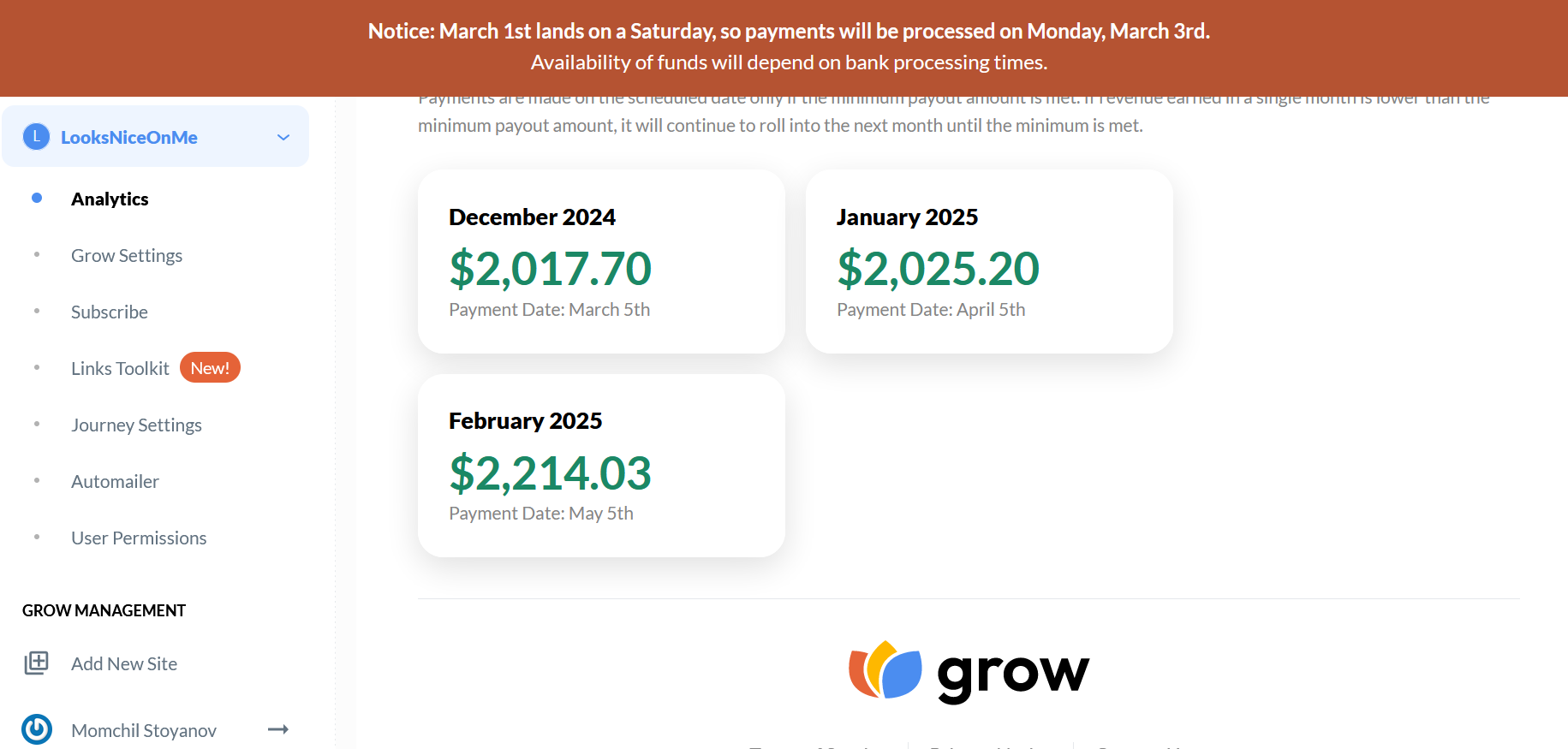Select Links Toolkit in sidebar
This screenshot has height=749, width=1568.
(120, 368)
